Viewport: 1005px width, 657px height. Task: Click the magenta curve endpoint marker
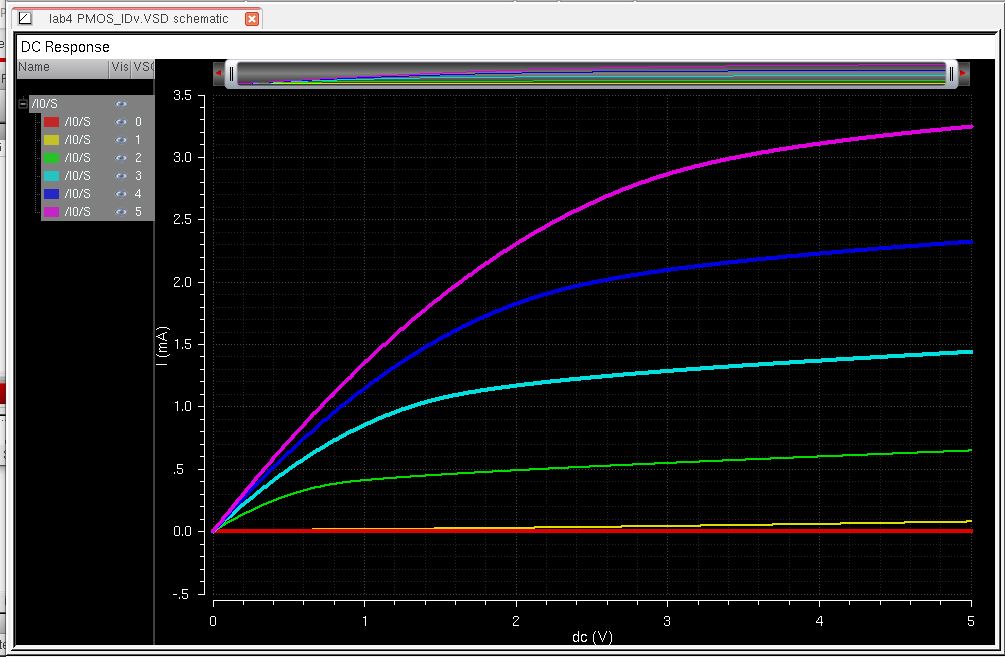pos(970,127)
